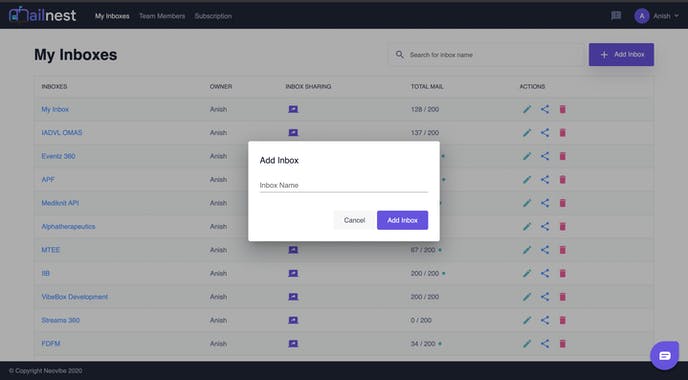Screen dimensions: 688x380
Task: Click the inbox sharing icon for My Inbox
Action: 293,109
